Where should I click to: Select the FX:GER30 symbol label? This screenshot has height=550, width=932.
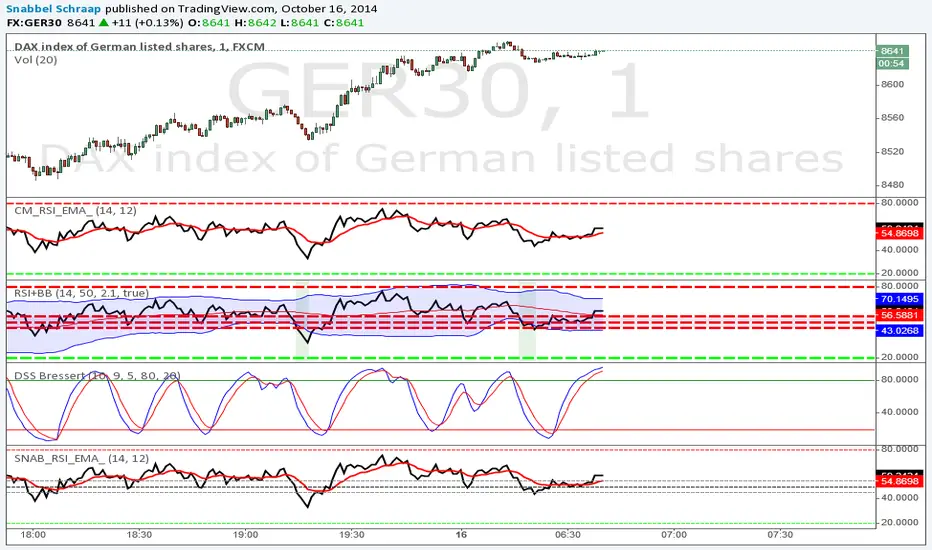(x=34, y=23)
